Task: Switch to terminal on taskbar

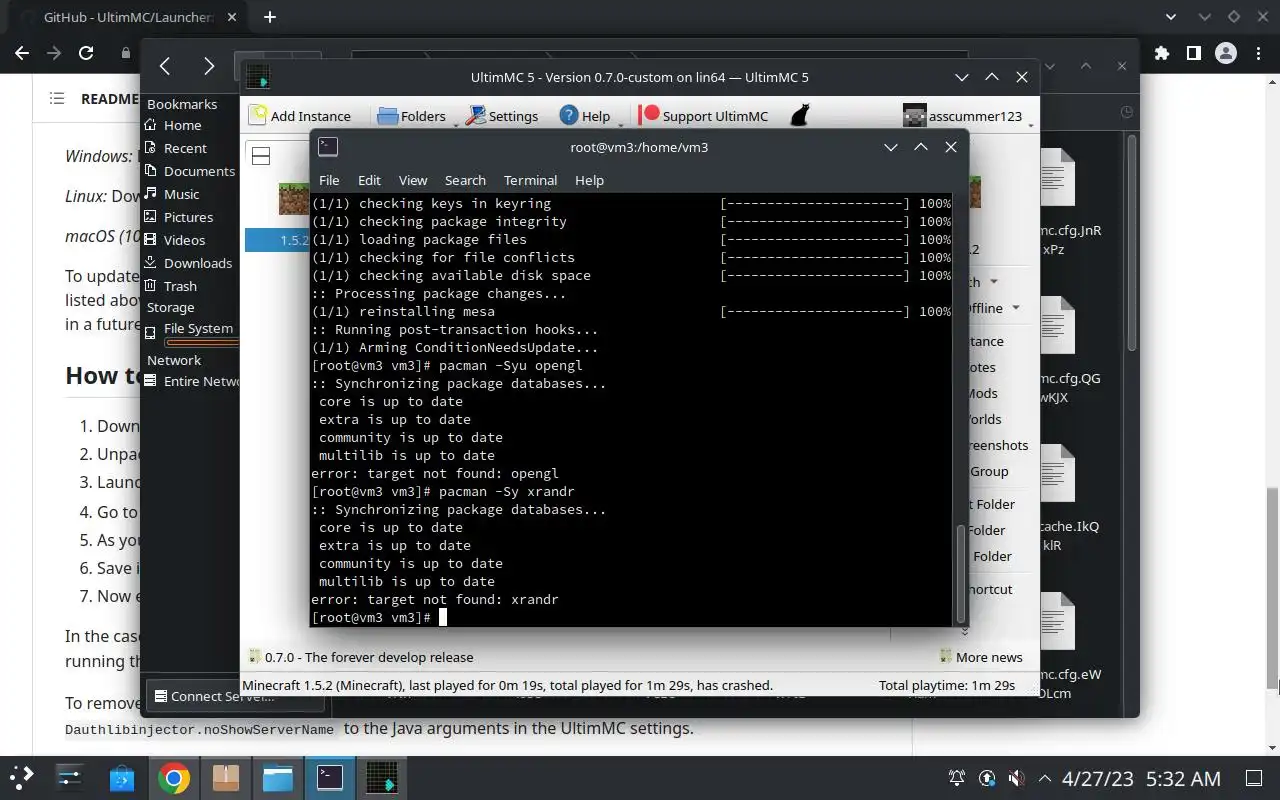Action: [330, 777]
